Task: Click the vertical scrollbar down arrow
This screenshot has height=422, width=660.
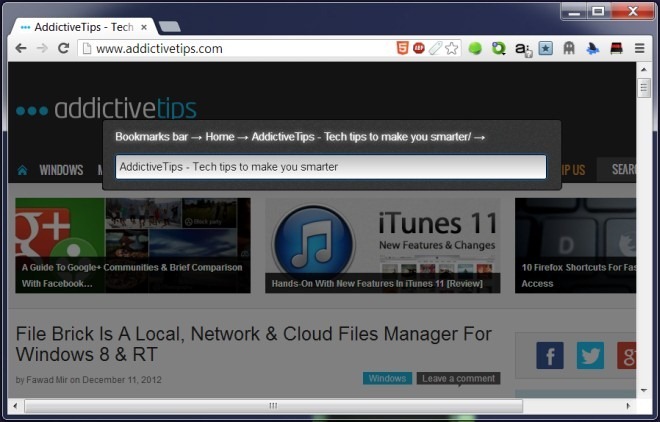Action: [x=644, y=390]
